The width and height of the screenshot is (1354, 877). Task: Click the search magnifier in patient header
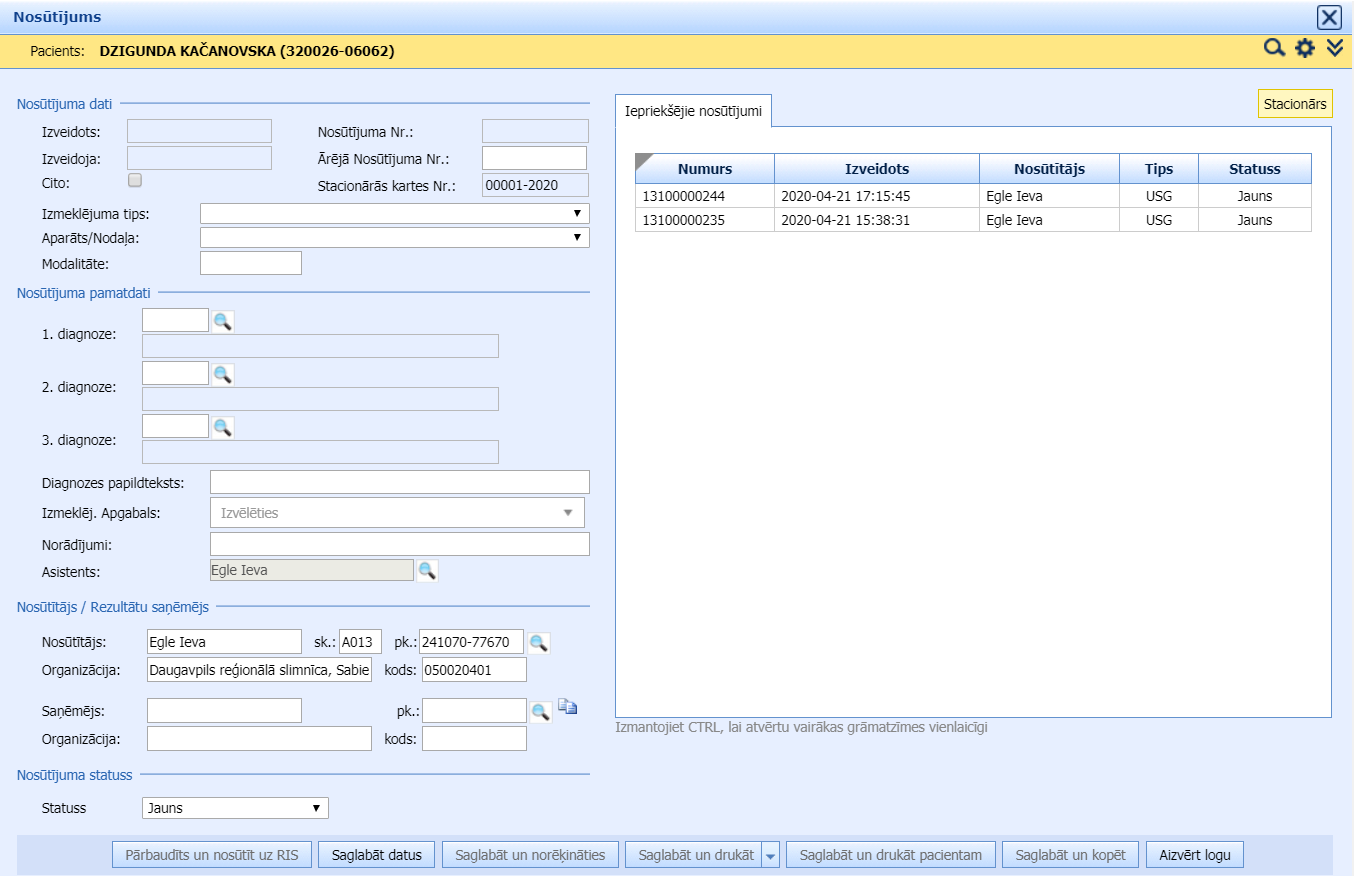tap(1274, 48)
